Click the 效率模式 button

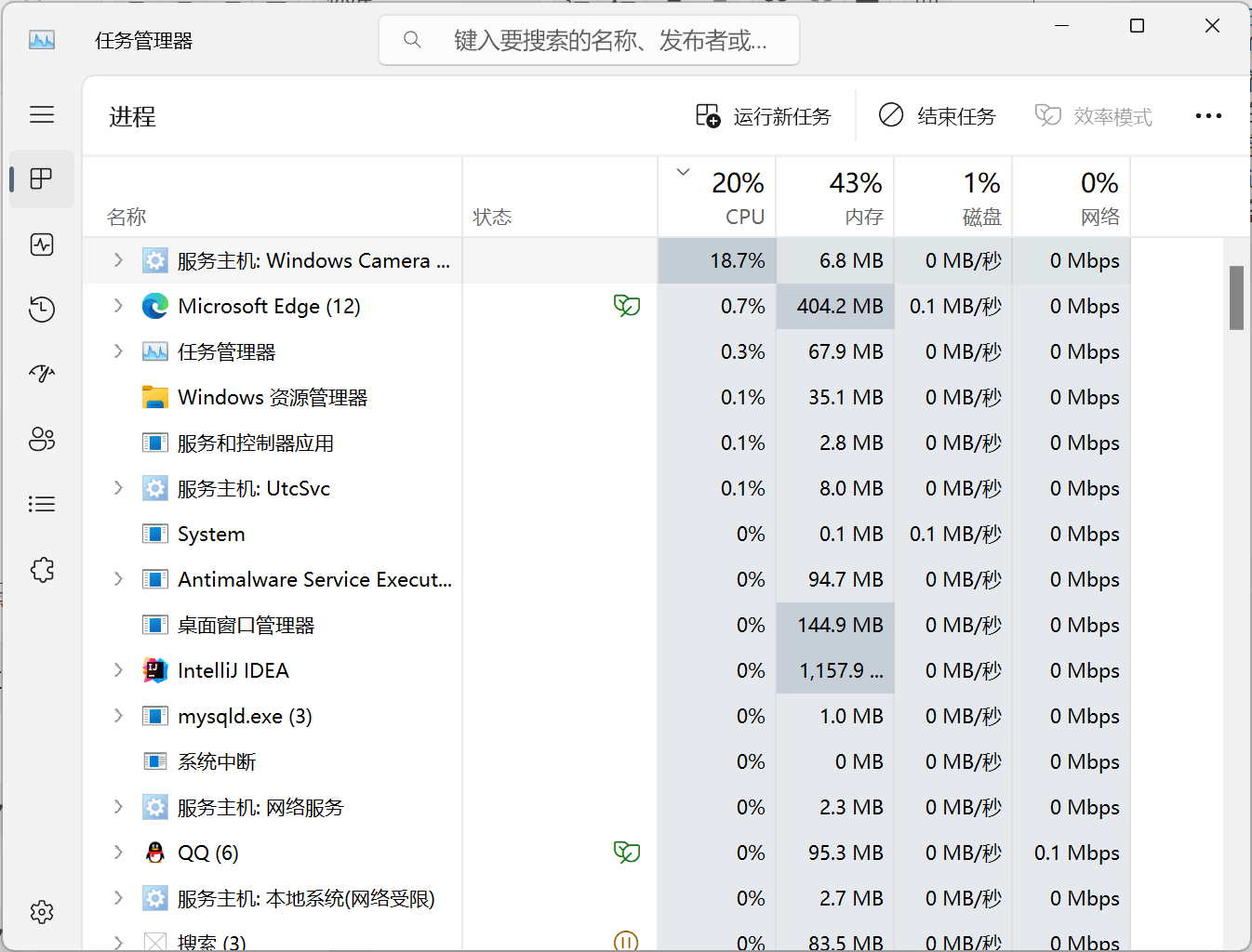(x=1094, y=116)
